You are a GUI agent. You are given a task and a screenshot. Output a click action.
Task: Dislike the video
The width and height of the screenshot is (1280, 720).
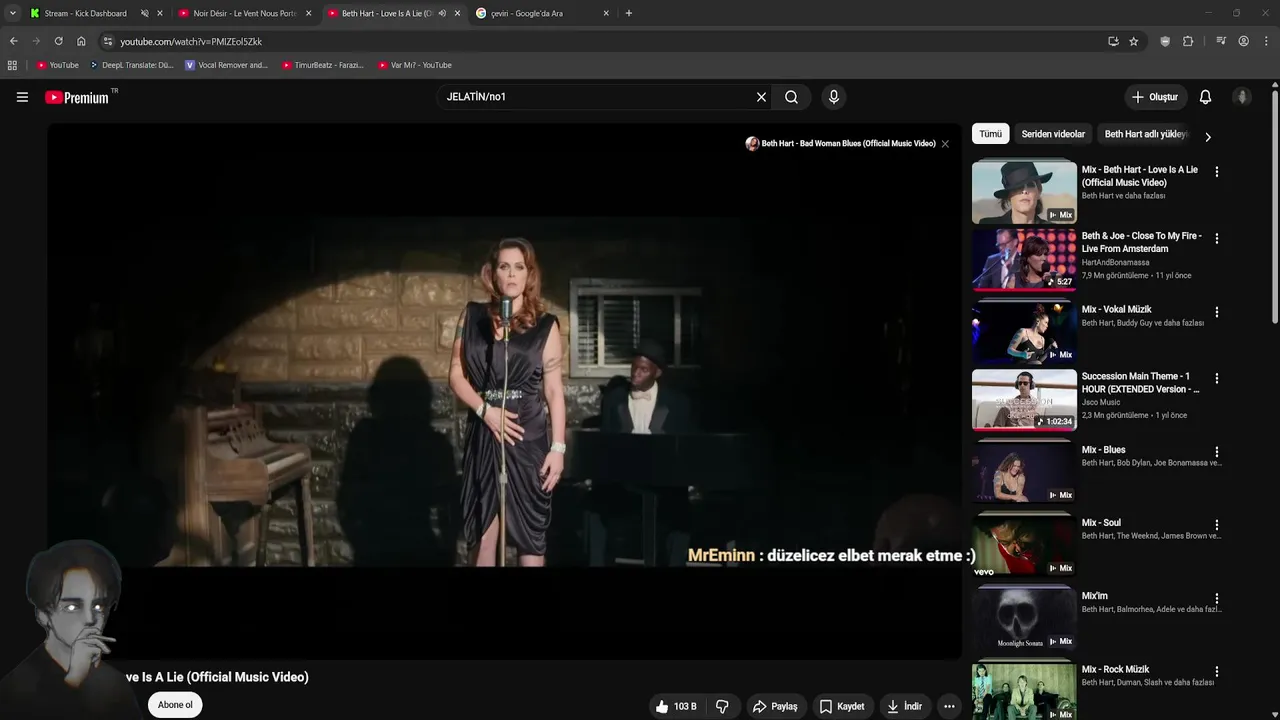pyautogui.click(x=722, y=706)
